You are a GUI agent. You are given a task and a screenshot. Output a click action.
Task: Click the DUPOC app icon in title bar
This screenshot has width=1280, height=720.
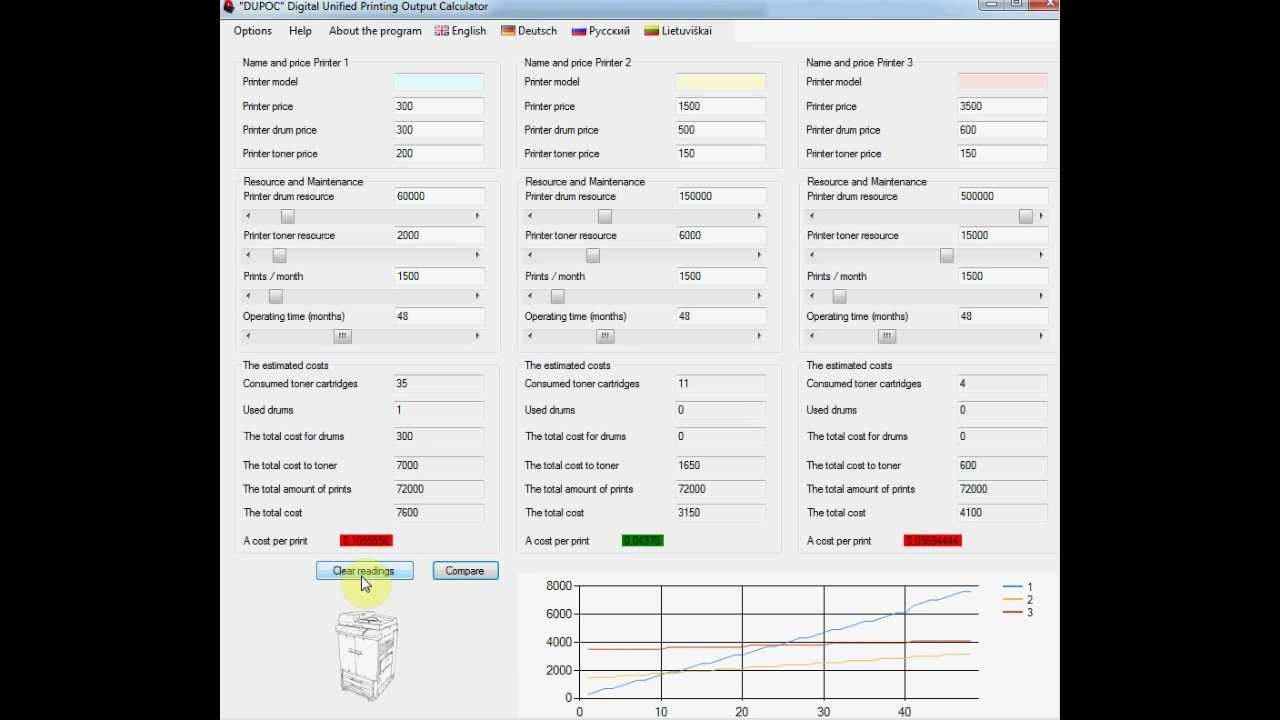coord(228,6)
